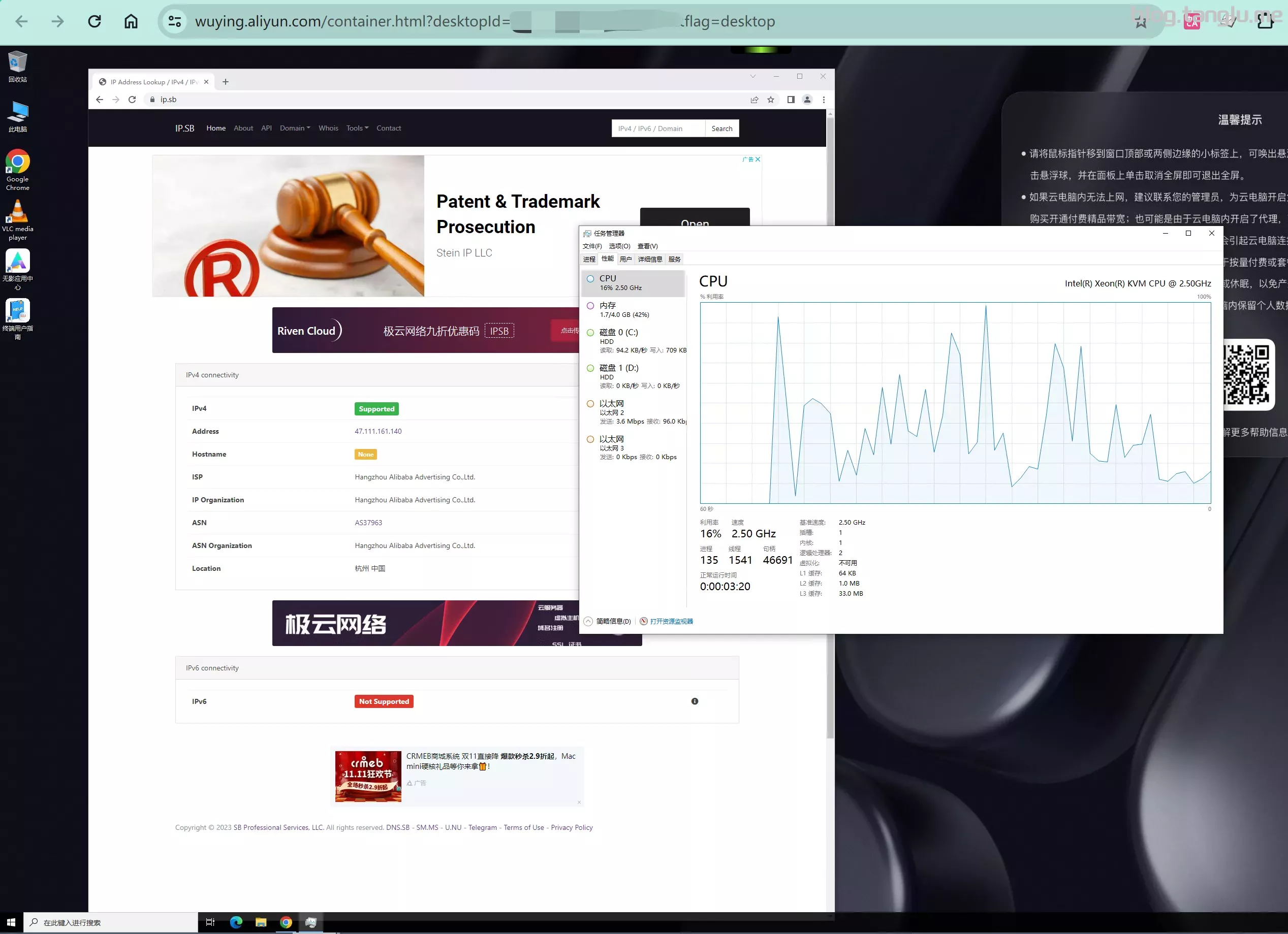Image resolution: width=1288 pixels, height=934 pixels.
Task: Collapse to brief info (简略信息)
Action: pyautogui.click(x=608, y=621)
